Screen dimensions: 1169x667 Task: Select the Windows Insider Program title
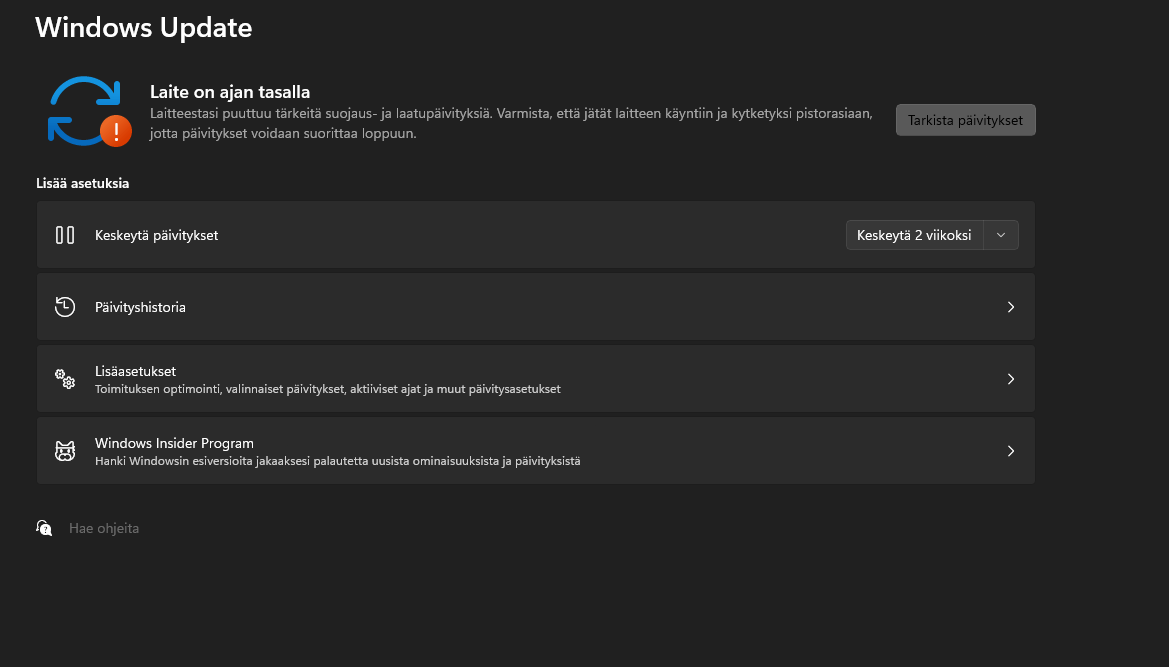174,443
